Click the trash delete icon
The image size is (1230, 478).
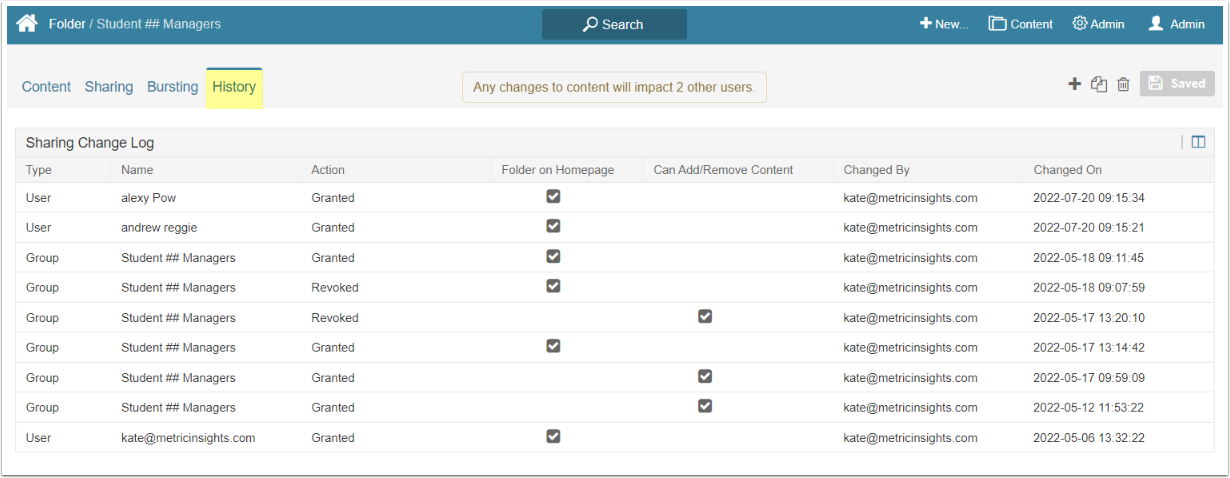pos(1123,84)
